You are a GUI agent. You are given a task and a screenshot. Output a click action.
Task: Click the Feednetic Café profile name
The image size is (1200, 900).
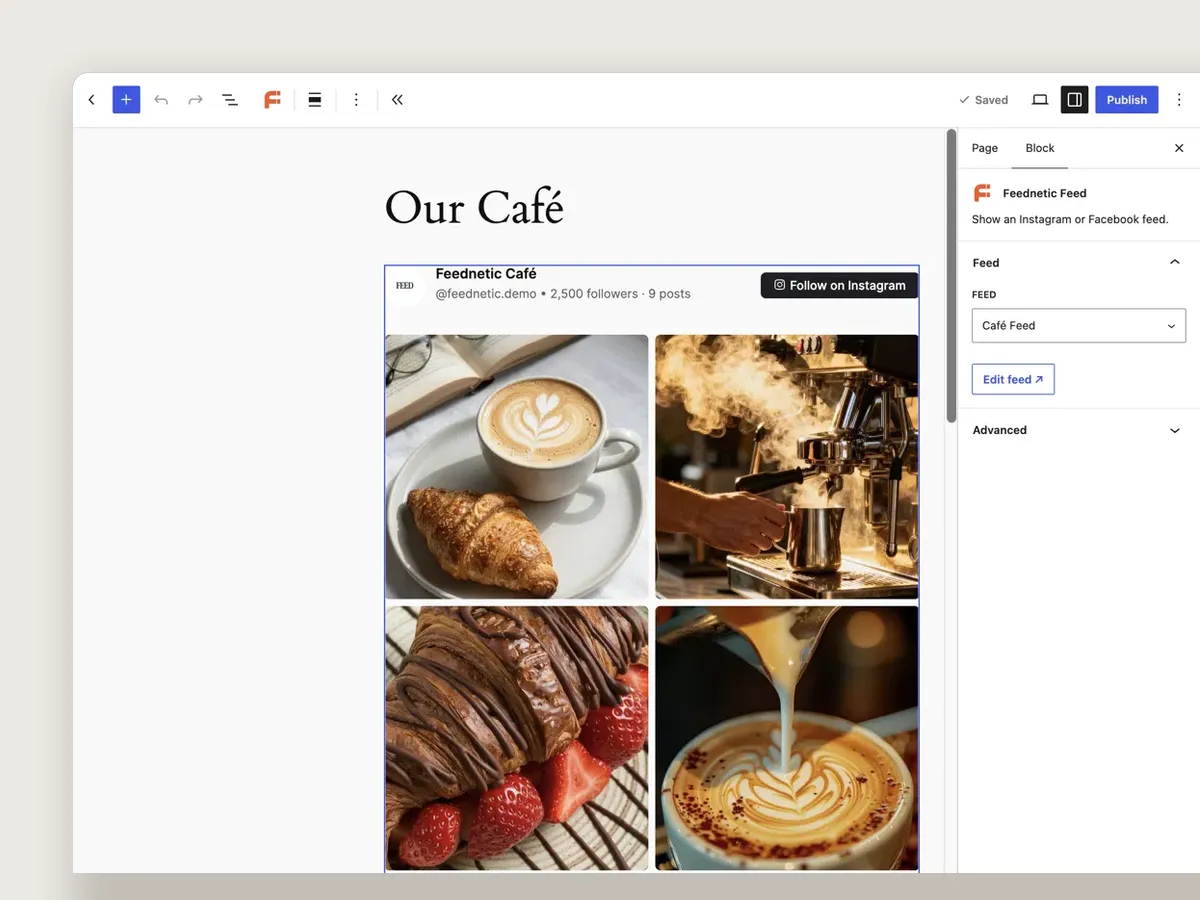point(486,274)
